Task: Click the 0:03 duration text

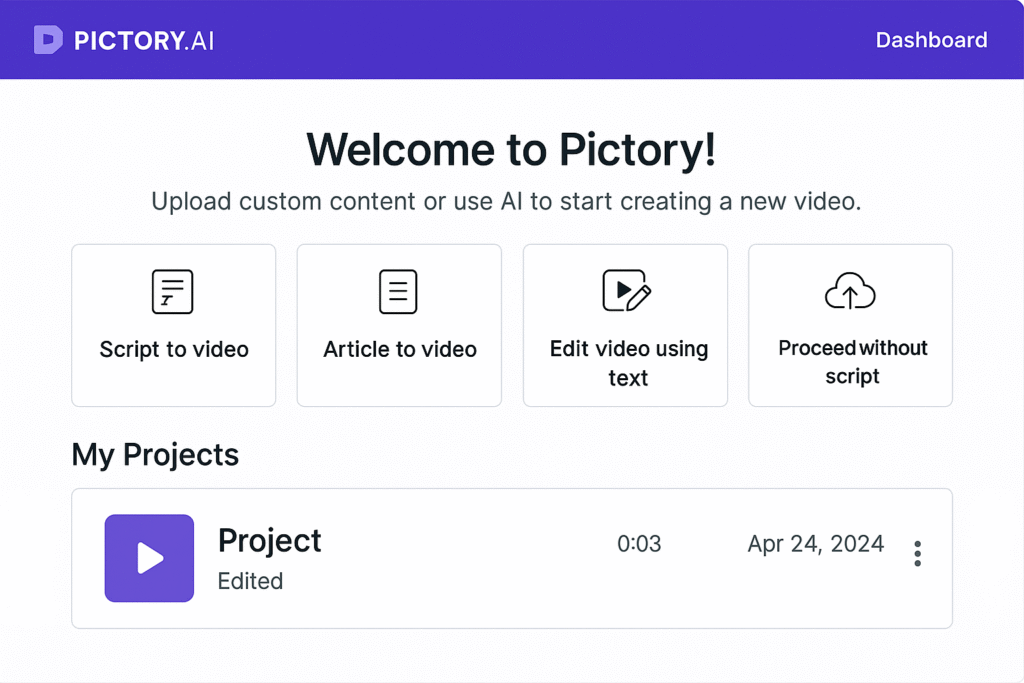Action: pos(639,543)
